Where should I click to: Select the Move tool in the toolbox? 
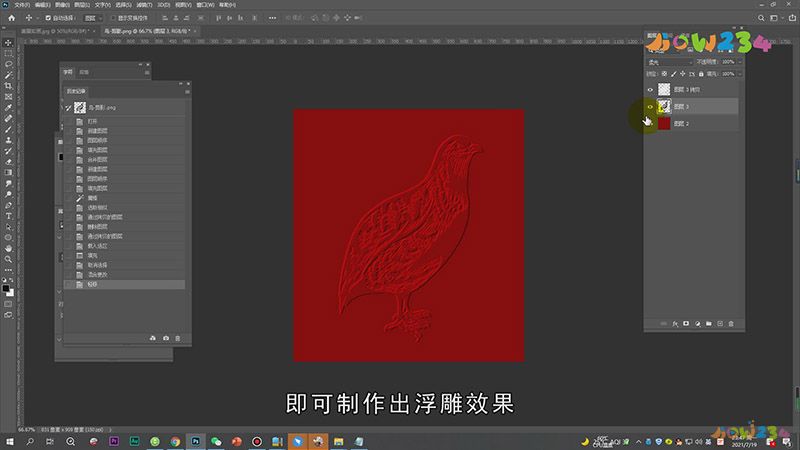(x=8, y=43)
